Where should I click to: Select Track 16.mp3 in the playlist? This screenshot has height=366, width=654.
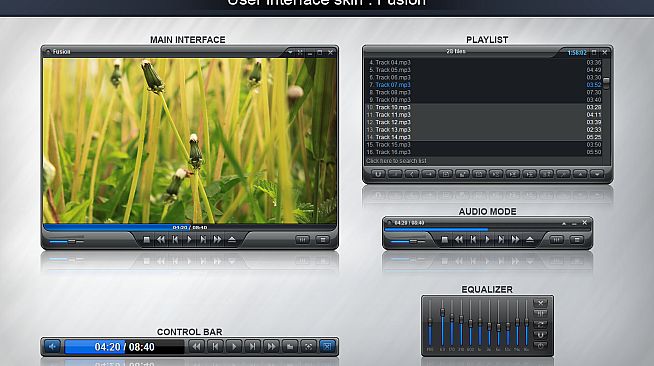tap(484, 152)
